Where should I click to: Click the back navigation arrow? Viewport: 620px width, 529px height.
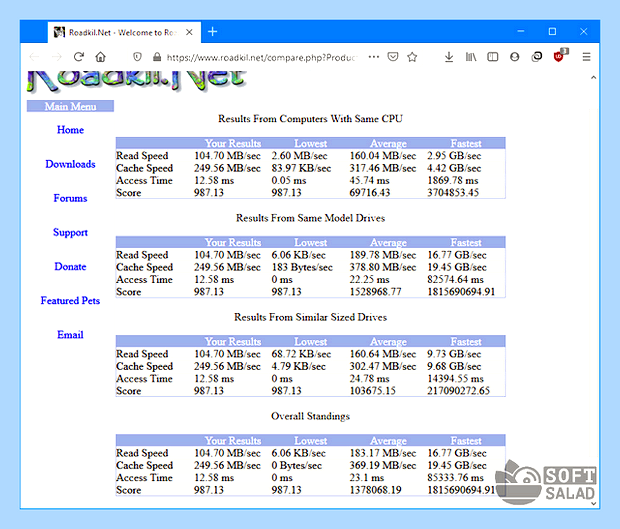click(x=34, y=57)
